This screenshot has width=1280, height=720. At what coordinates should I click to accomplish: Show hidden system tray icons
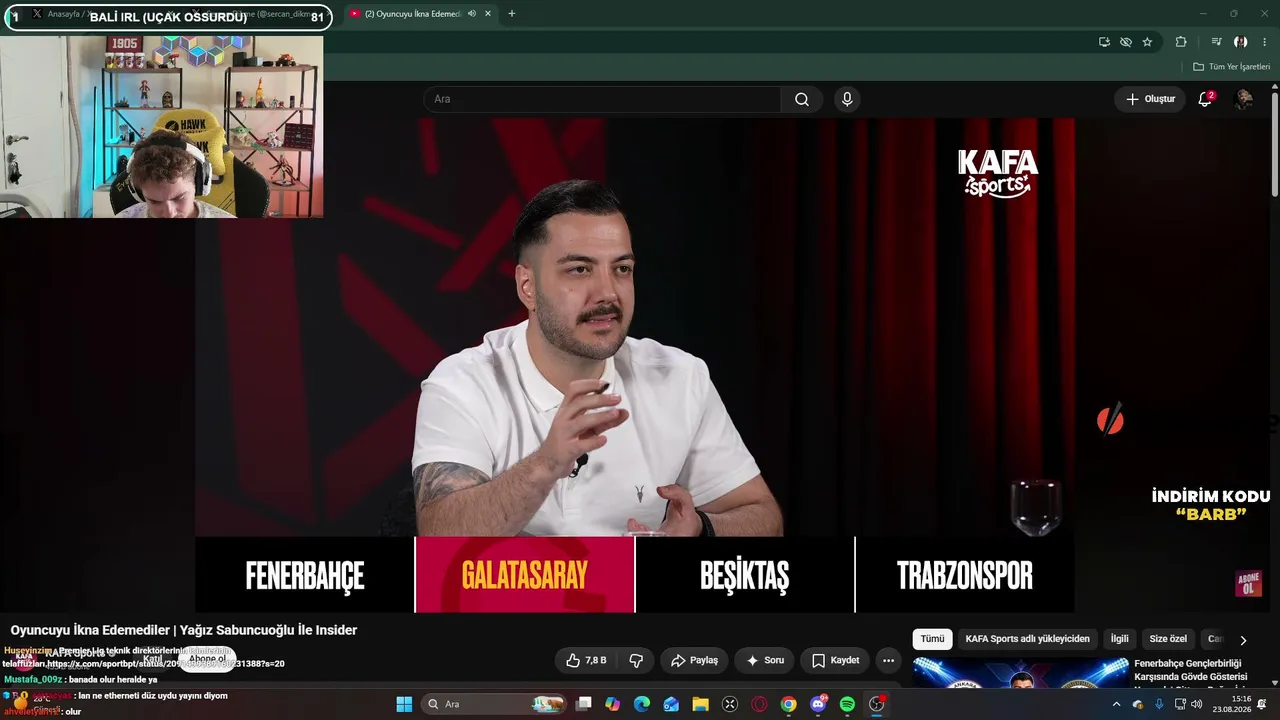[1117, 704]
